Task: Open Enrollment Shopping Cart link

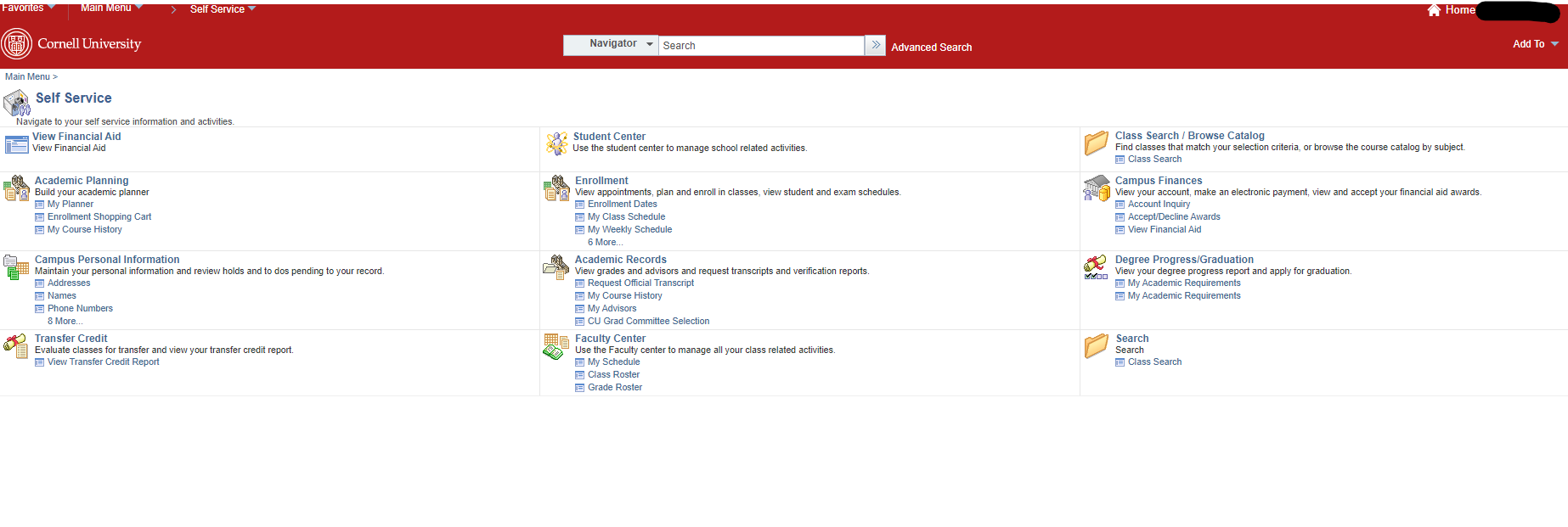Action: pos(99,217)
